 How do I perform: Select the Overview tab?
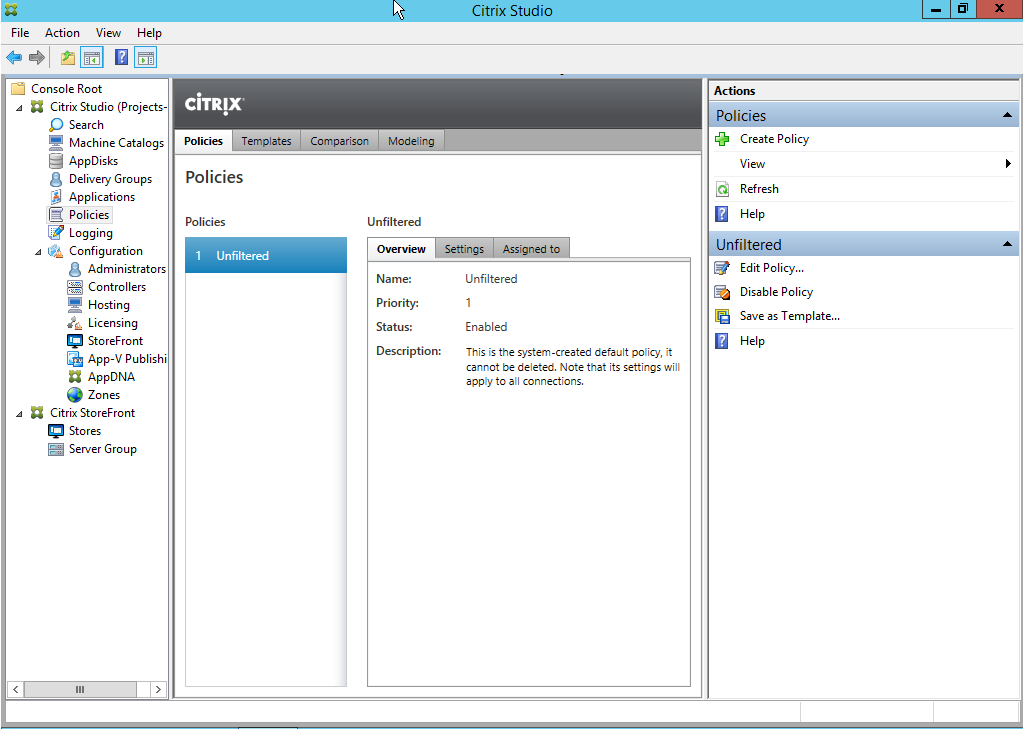click(x=401, y=249)
